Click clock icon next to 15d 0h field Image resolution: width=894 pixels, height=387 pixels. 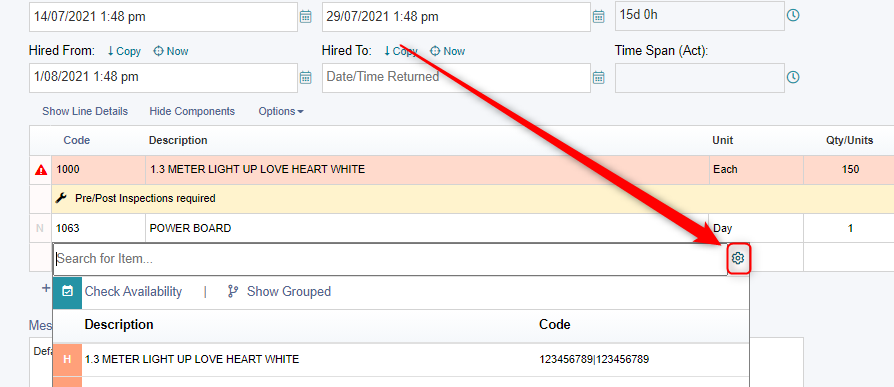coord(793,15)
